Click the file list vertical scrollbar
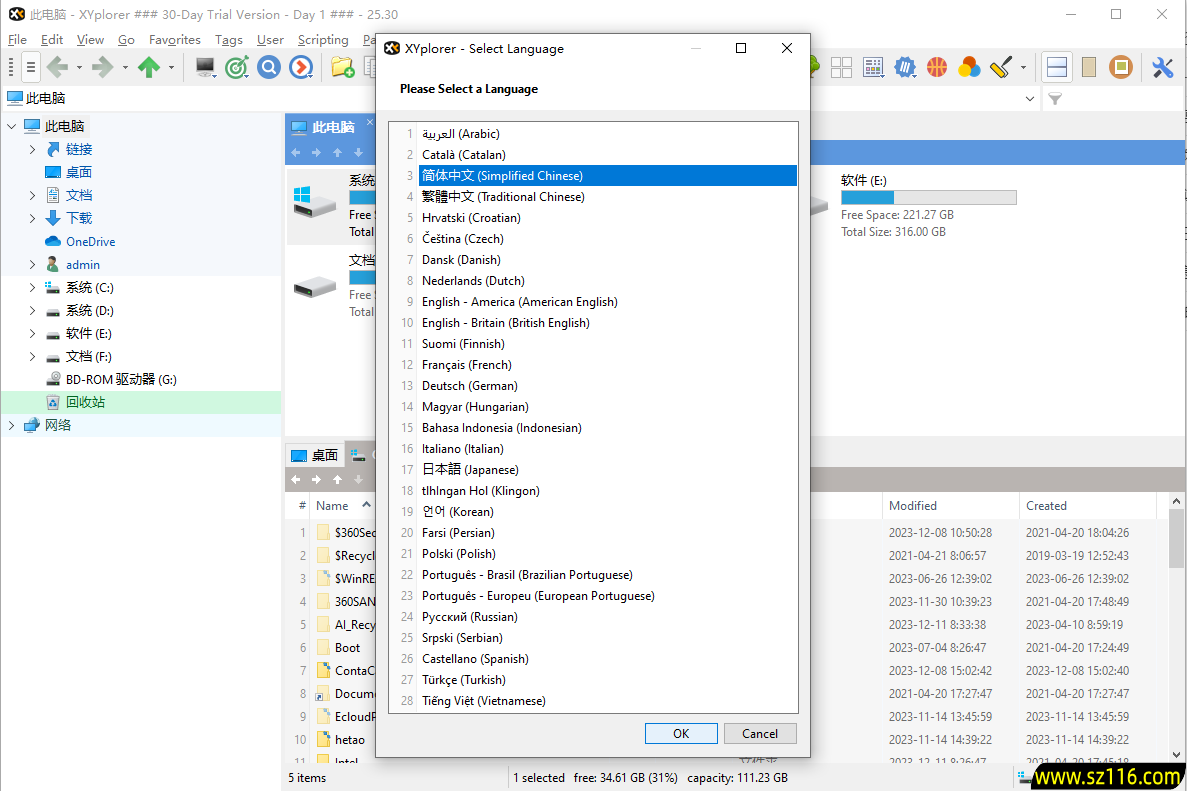1187x791 pixels. [1177, 600]
